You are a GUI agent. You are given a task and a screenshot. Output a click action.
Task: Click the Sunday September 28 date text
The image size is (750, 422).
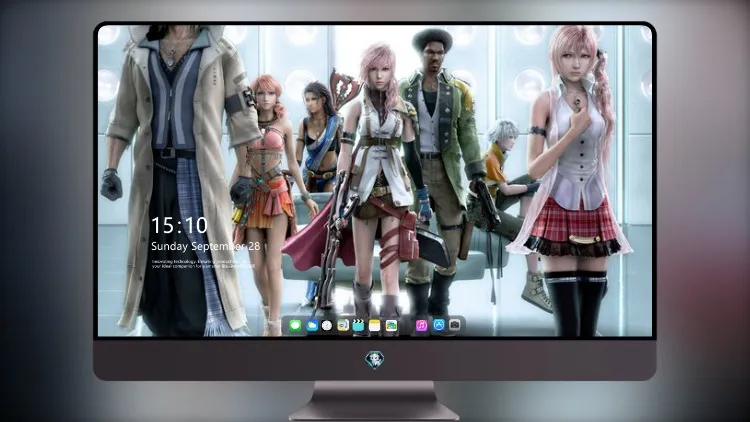pos(206,246)
